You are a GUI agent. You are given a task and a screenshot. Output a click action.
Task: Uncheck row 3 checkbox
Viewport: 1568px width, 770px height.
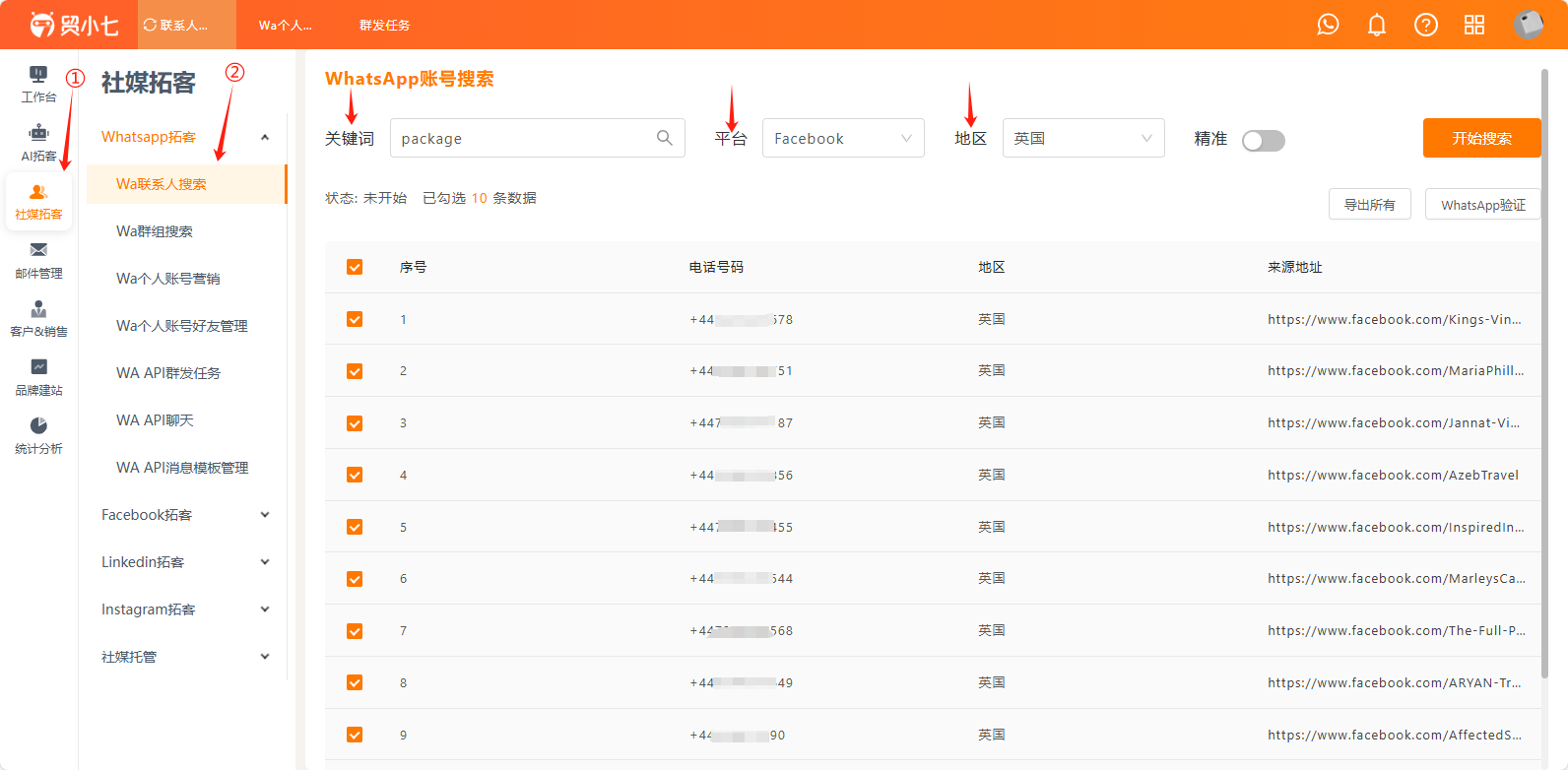coord(355,423)
